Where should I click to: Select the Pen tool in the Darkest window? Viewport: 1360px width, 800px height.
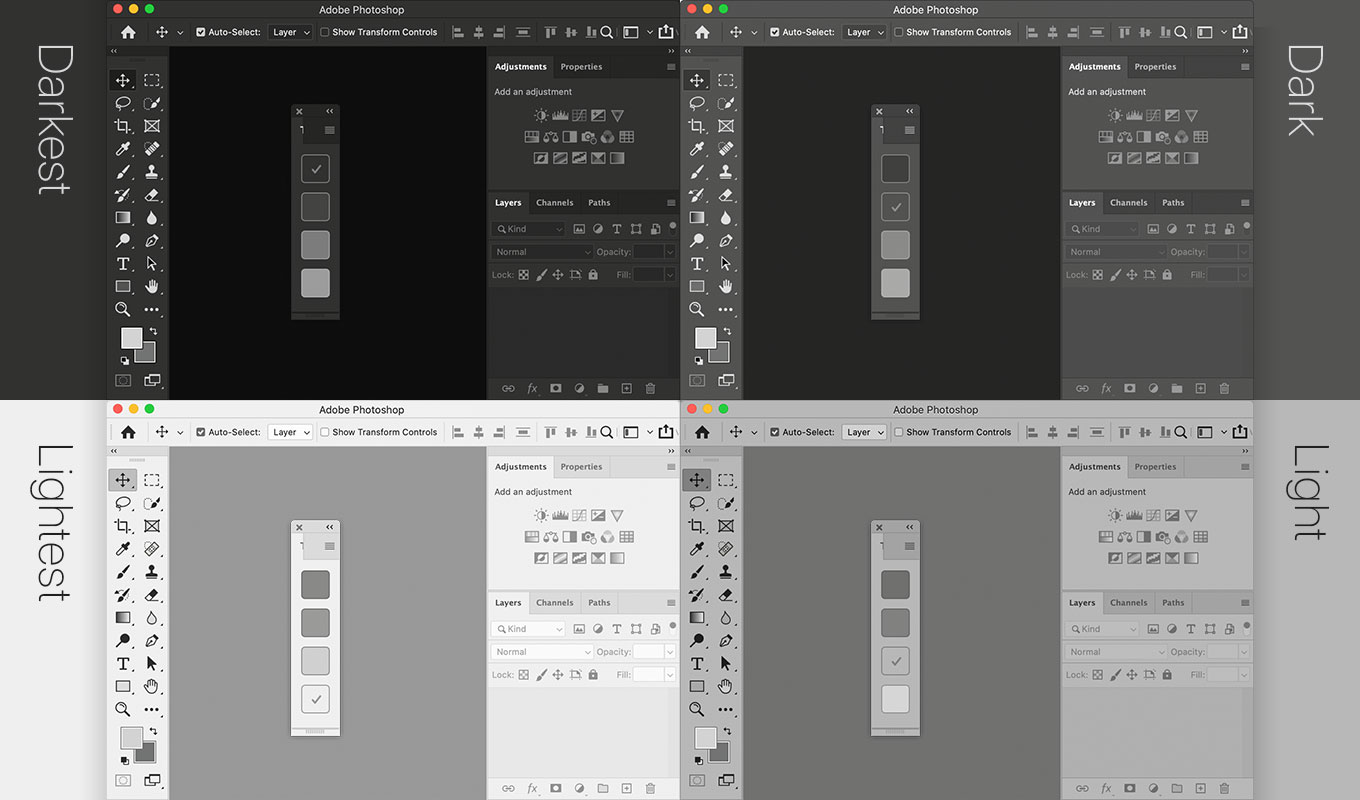coord(152,241)
